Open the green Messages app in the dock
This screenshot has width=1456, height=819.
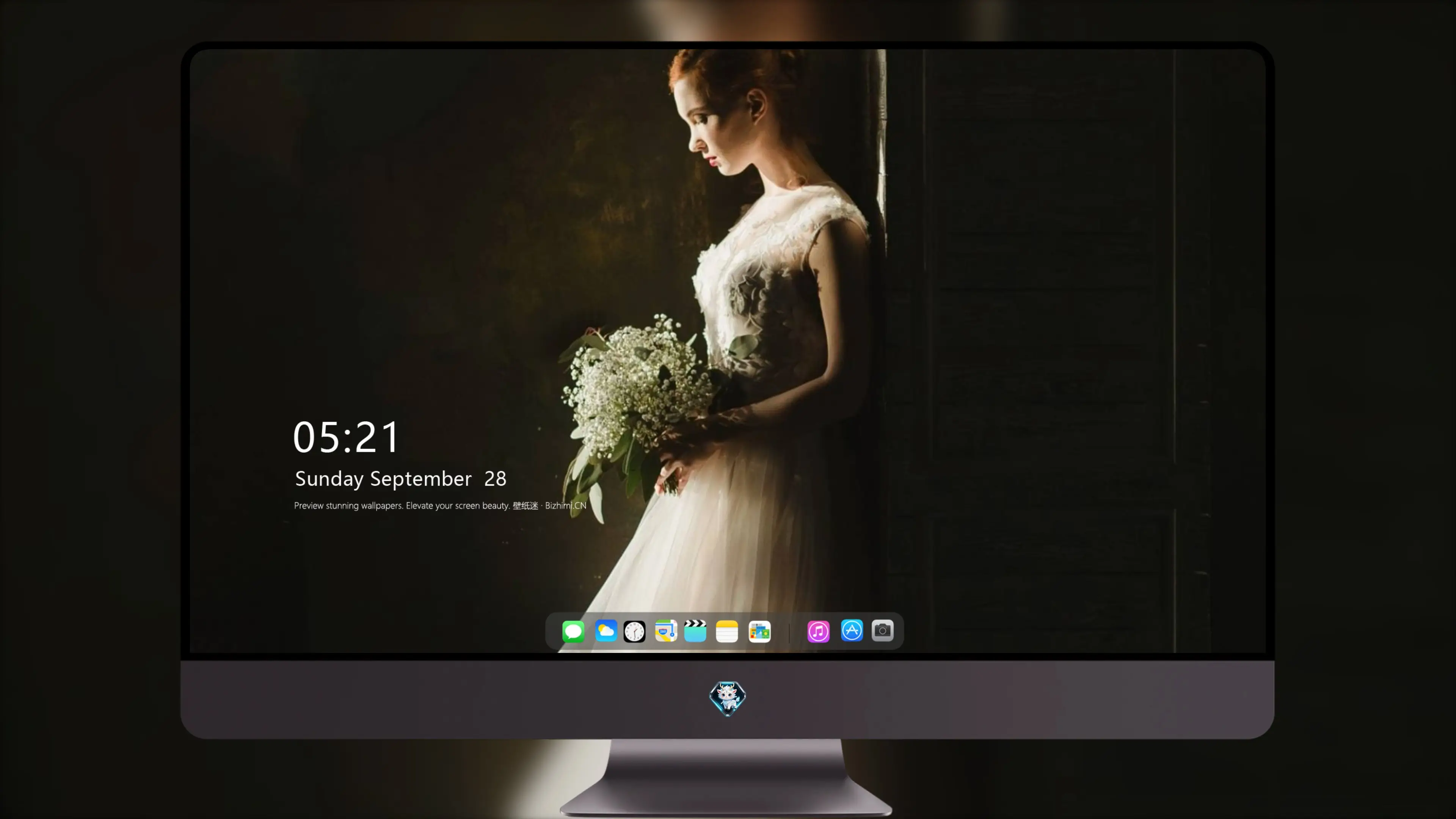click(x=573, y=631)
